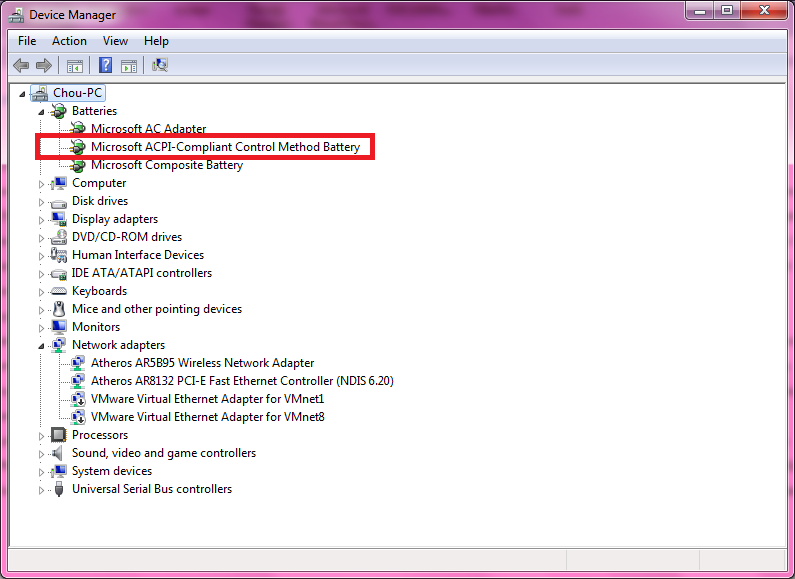Screen dimensions: 795x579
Task: Click the Sound, video and game controllers icon
Action: coord(58,453)
